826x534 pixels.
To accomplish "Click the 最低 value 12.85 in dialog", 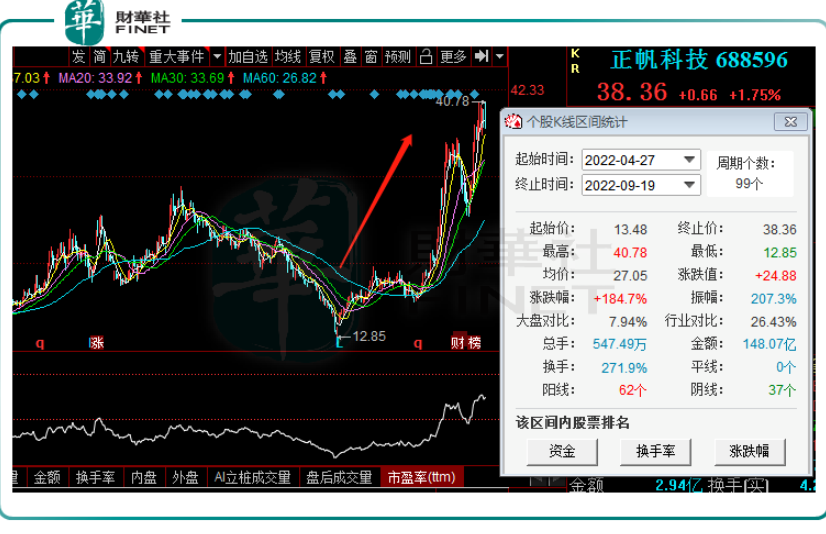I will pos(780,253).
